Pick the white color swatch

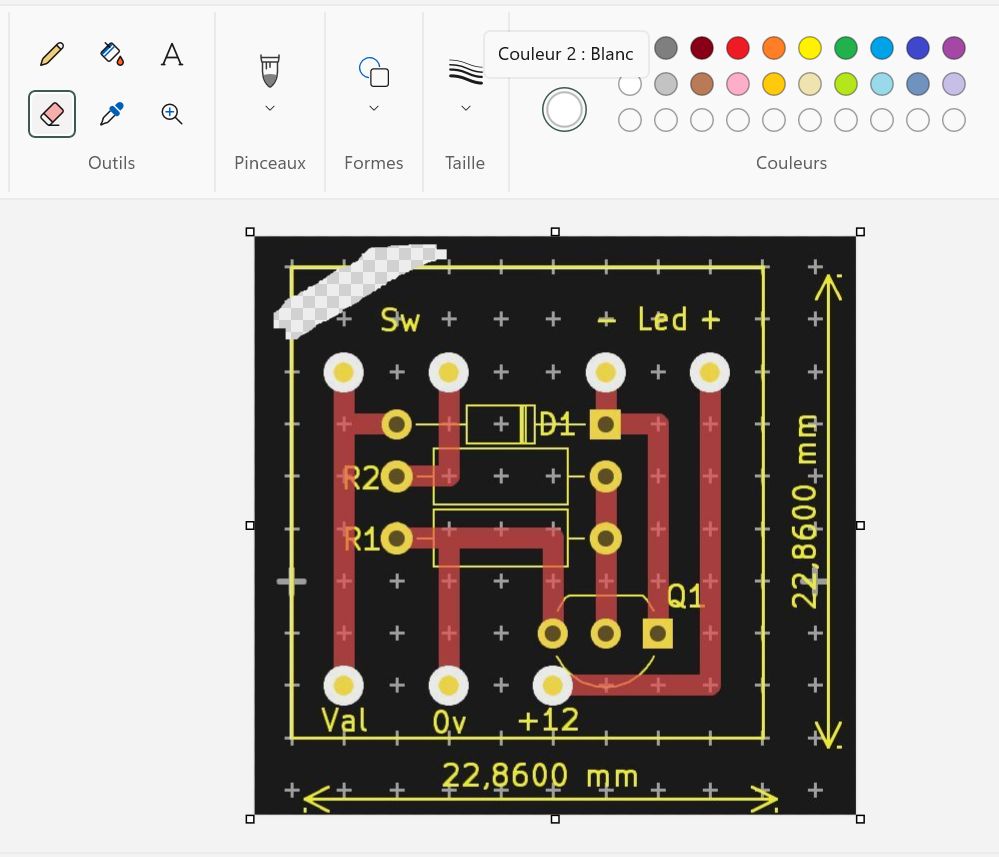coord(629,84)
